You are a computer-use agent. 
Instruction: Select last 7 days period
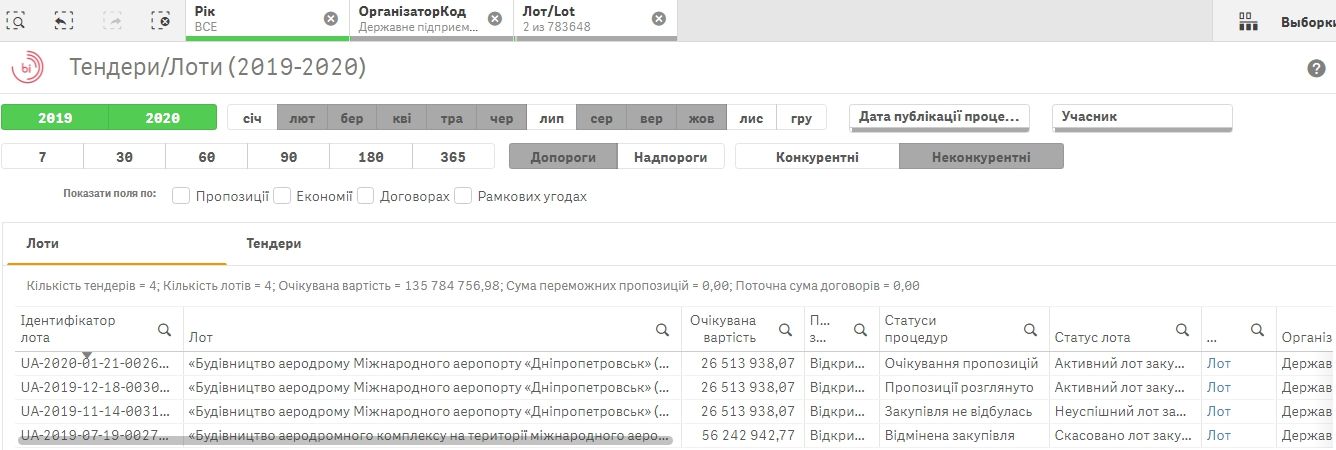click(x=43, y=157)
